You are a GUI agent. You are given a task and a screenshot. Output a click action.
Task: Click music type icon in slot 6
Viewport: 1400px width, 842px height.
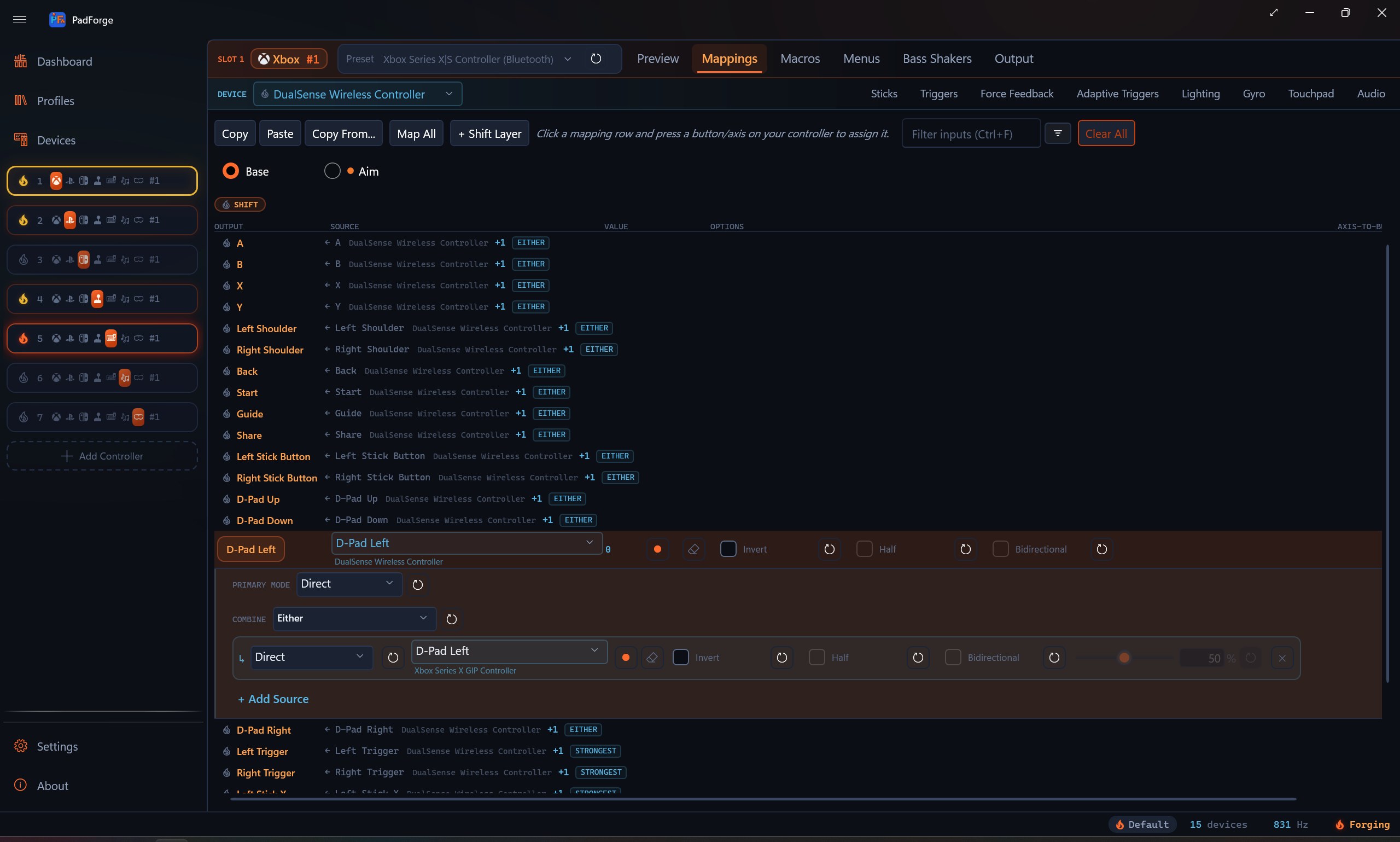[125, 378]
